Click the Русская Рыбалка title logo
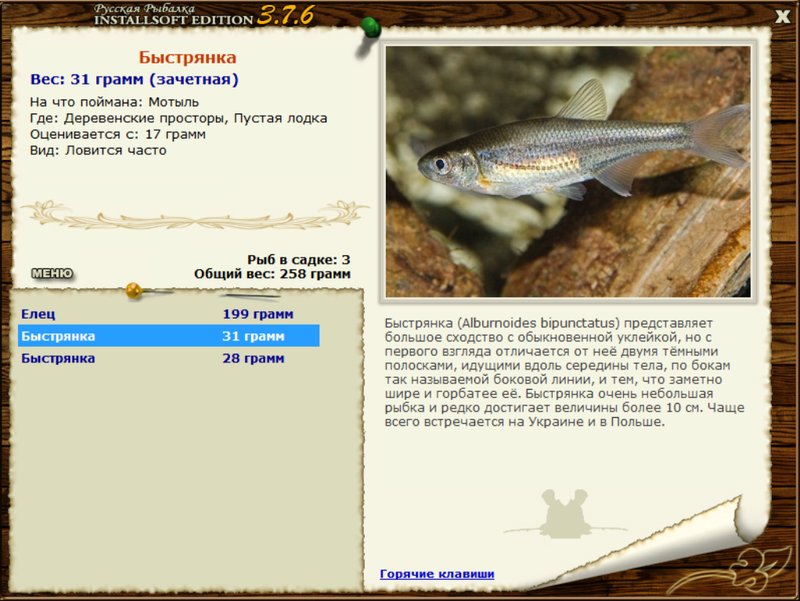Screen dimensions: 800x601 (x=173, y=14)
